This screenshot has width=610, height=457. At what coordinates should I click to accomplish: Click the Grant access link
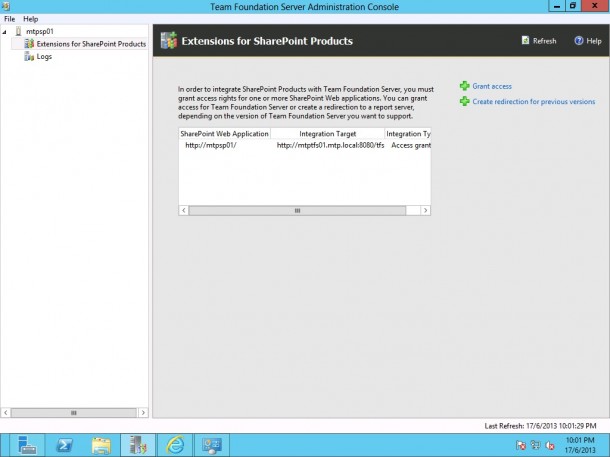click(x=492, y=86)
